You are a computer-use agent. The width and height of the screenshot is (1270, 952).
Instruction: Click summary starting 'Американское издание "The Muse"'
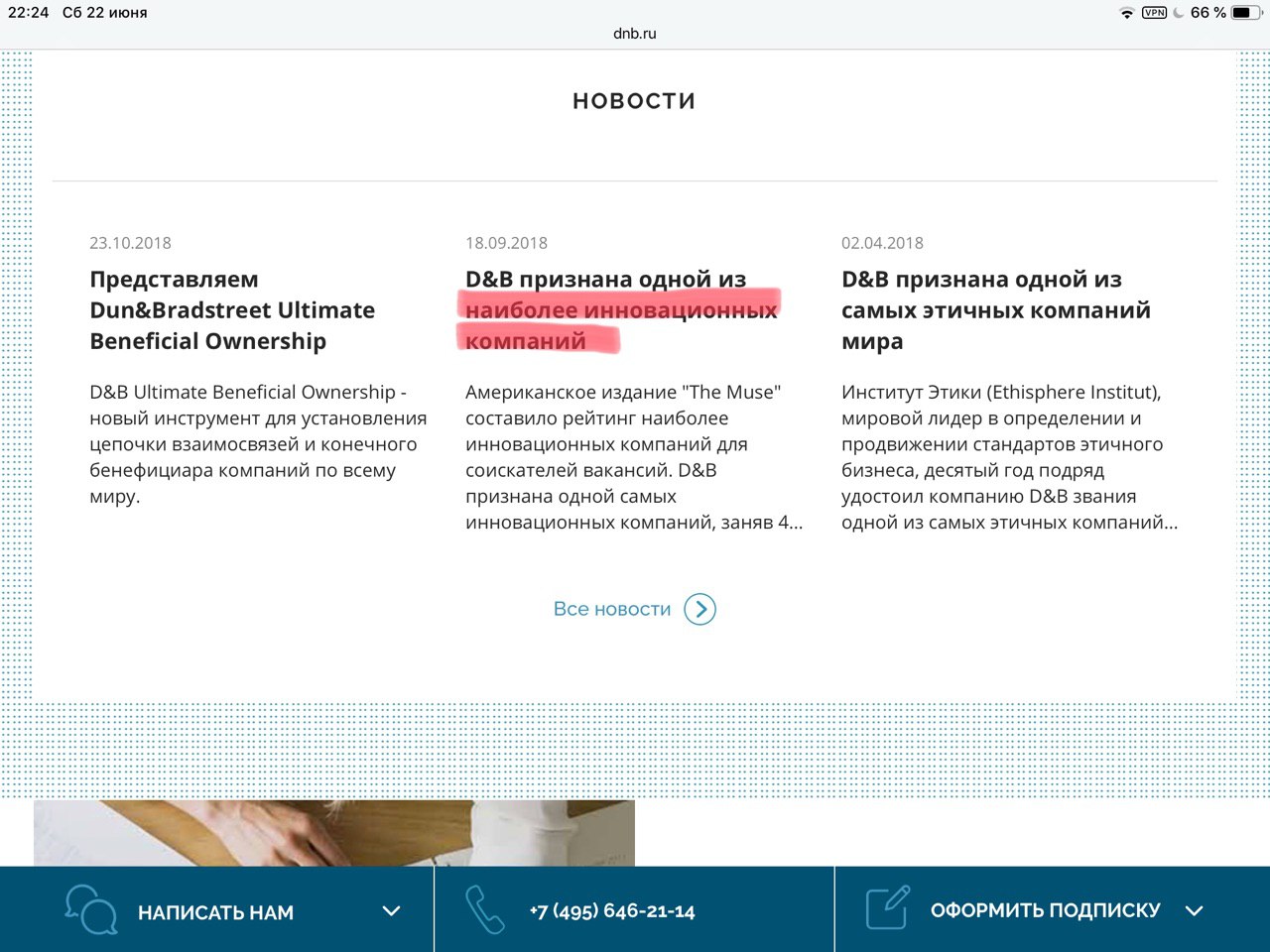pos(634,457)
